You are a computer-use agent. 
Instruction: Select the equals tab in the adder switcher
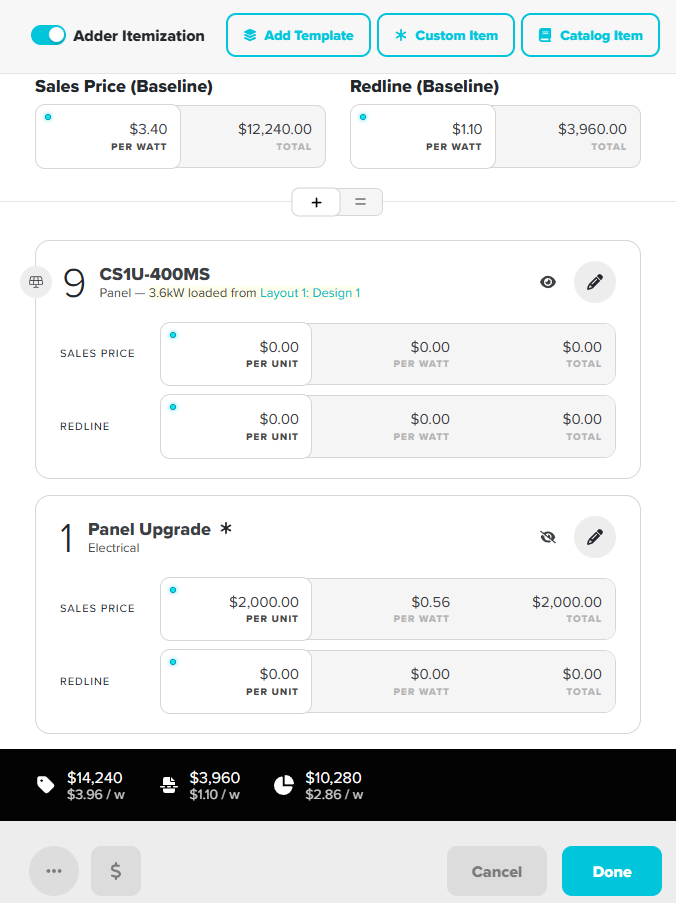[360, 202]
